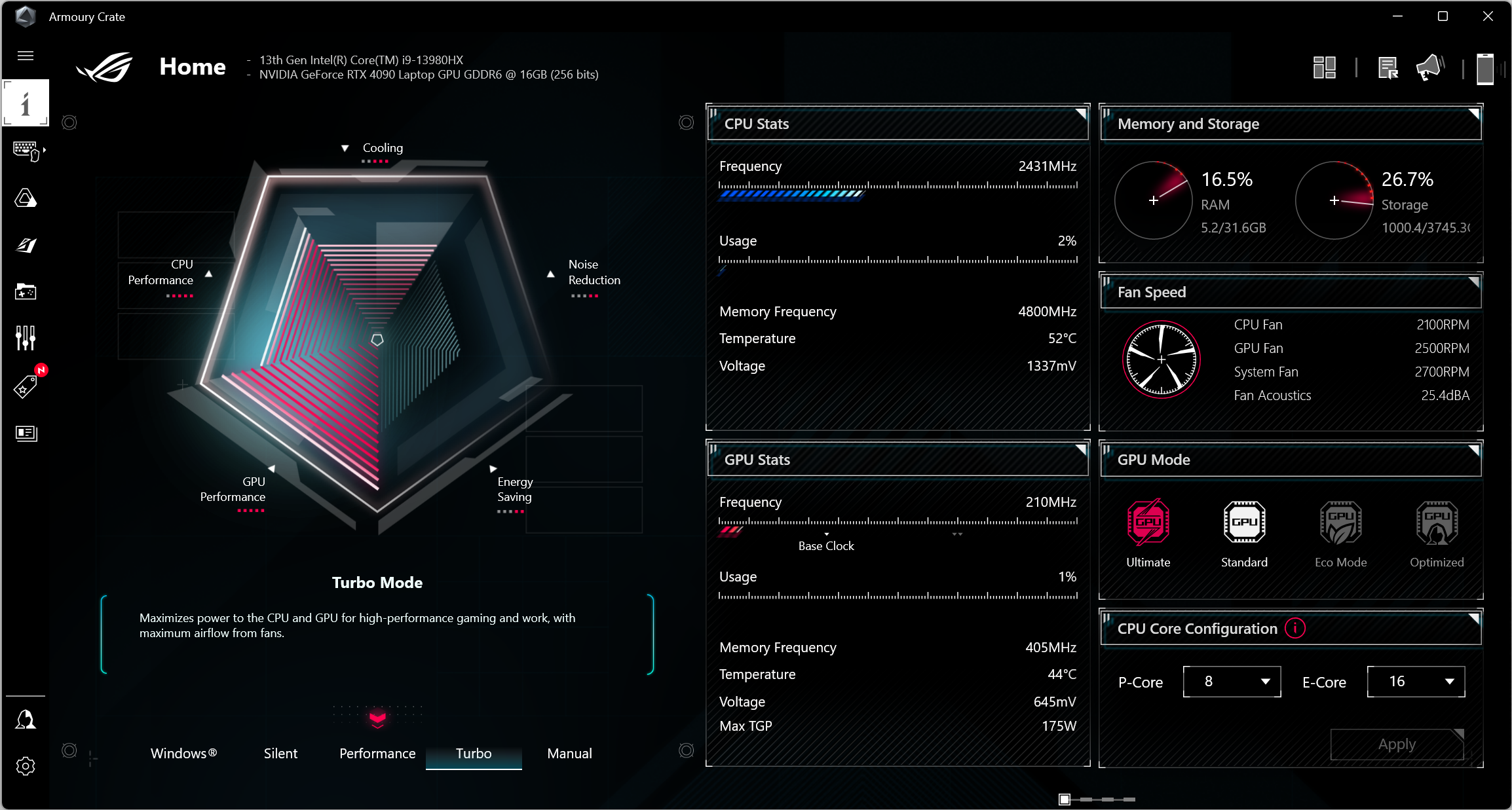This screenshot has height=810, width=1512.
Task: Switch to Silent operating mode
Action: click(x=280, y=753)
